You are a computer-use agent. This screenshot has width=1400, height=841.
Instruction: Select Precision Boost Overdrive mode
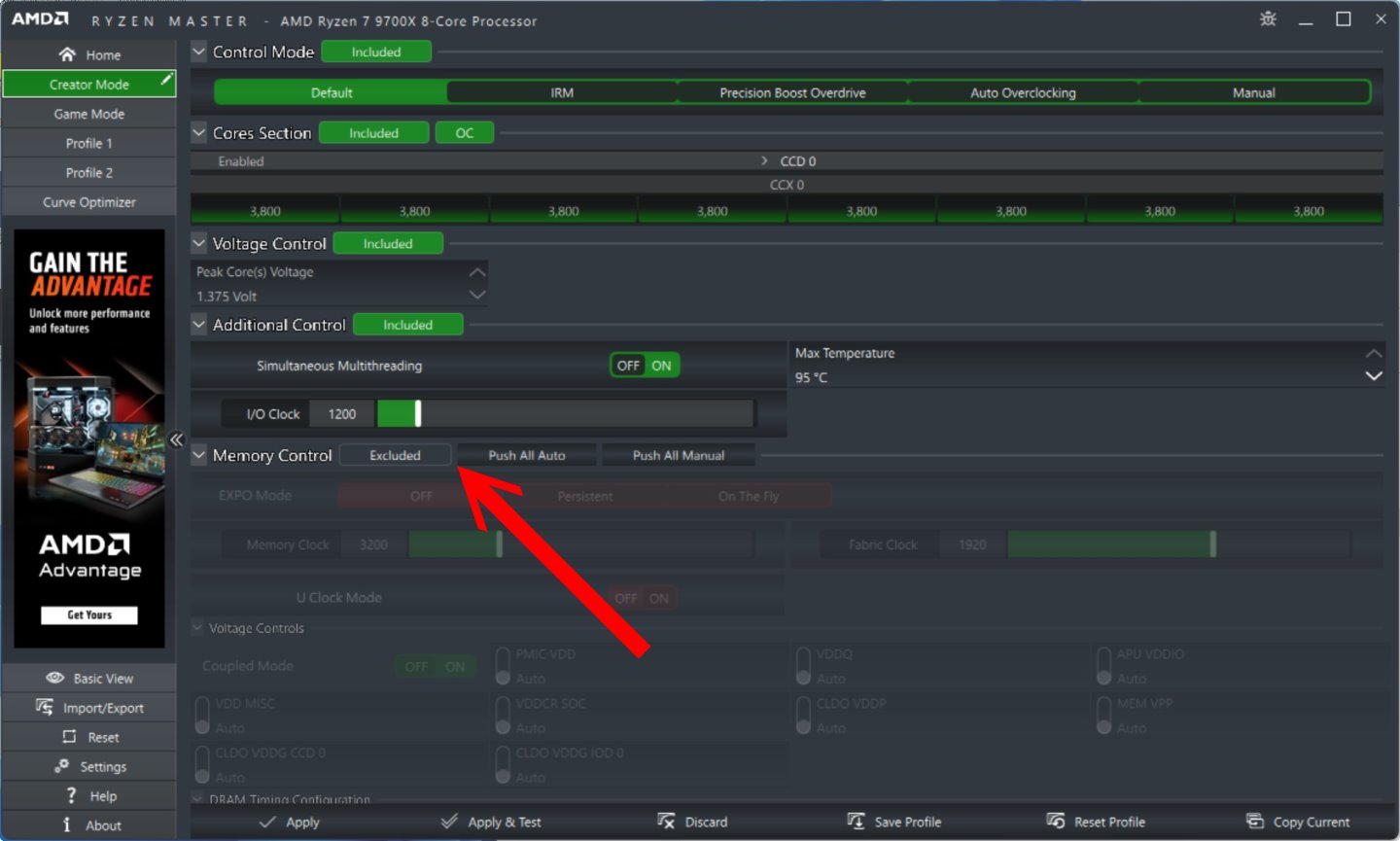tap(792, 92)
